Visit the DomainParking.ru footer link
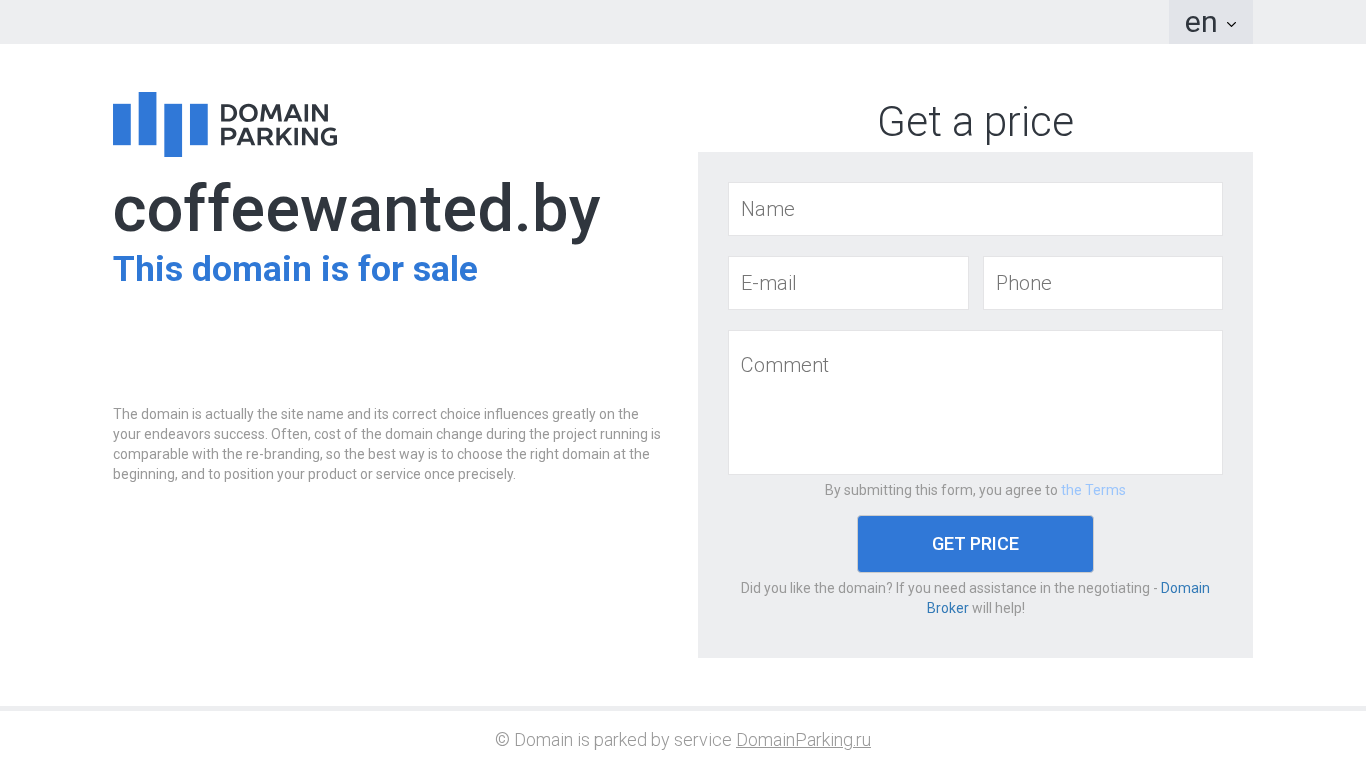1366x768 pixels. (803, 740)
